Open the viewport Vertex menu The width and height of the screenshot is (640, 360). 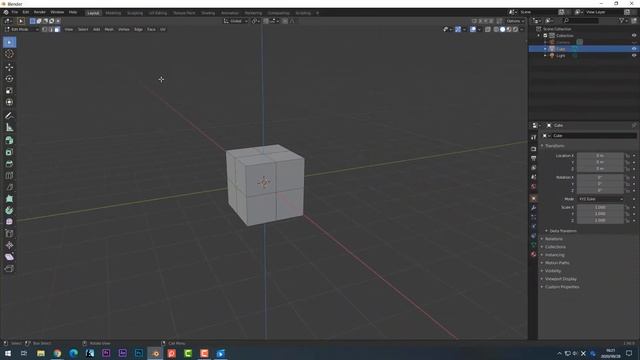pos(124,29)
